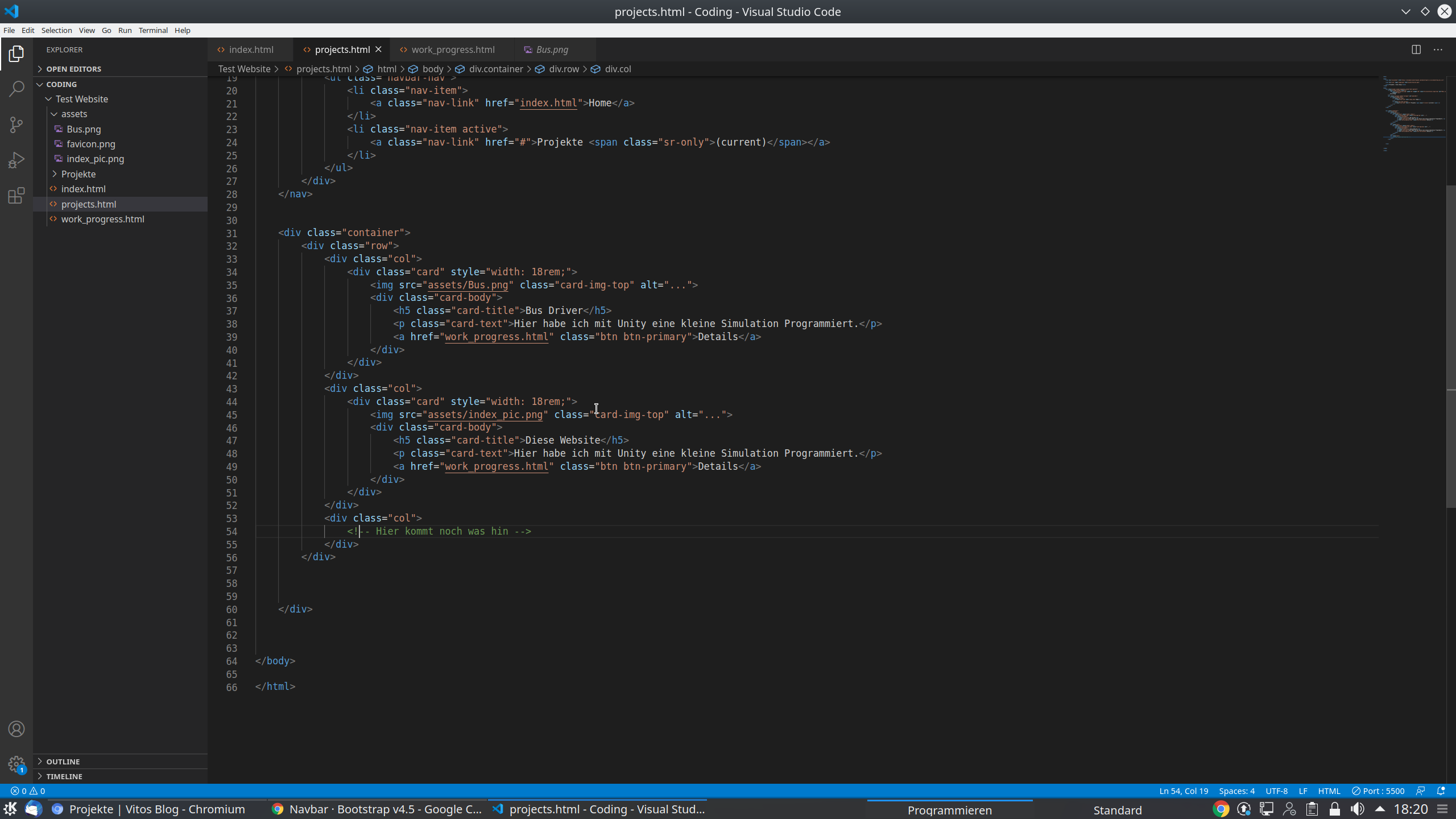Image resolution: width=1456 pixels, height=819 pixels.
Task: Toggle the Explorer view in activity bar
Action: click(x=16, y=54)
